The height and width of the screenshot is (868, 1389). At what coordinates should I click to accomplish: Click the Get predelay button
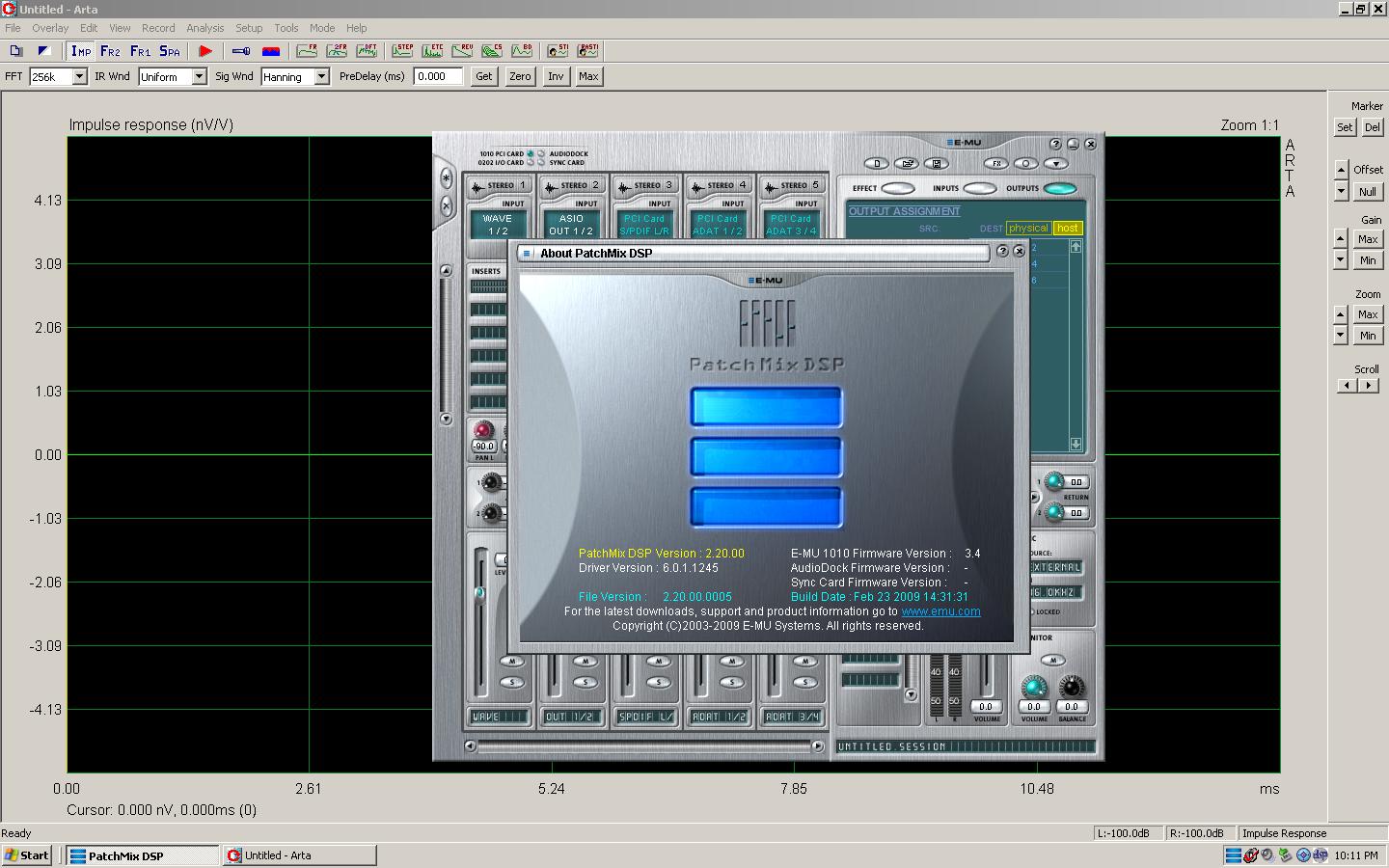(484, 76)
